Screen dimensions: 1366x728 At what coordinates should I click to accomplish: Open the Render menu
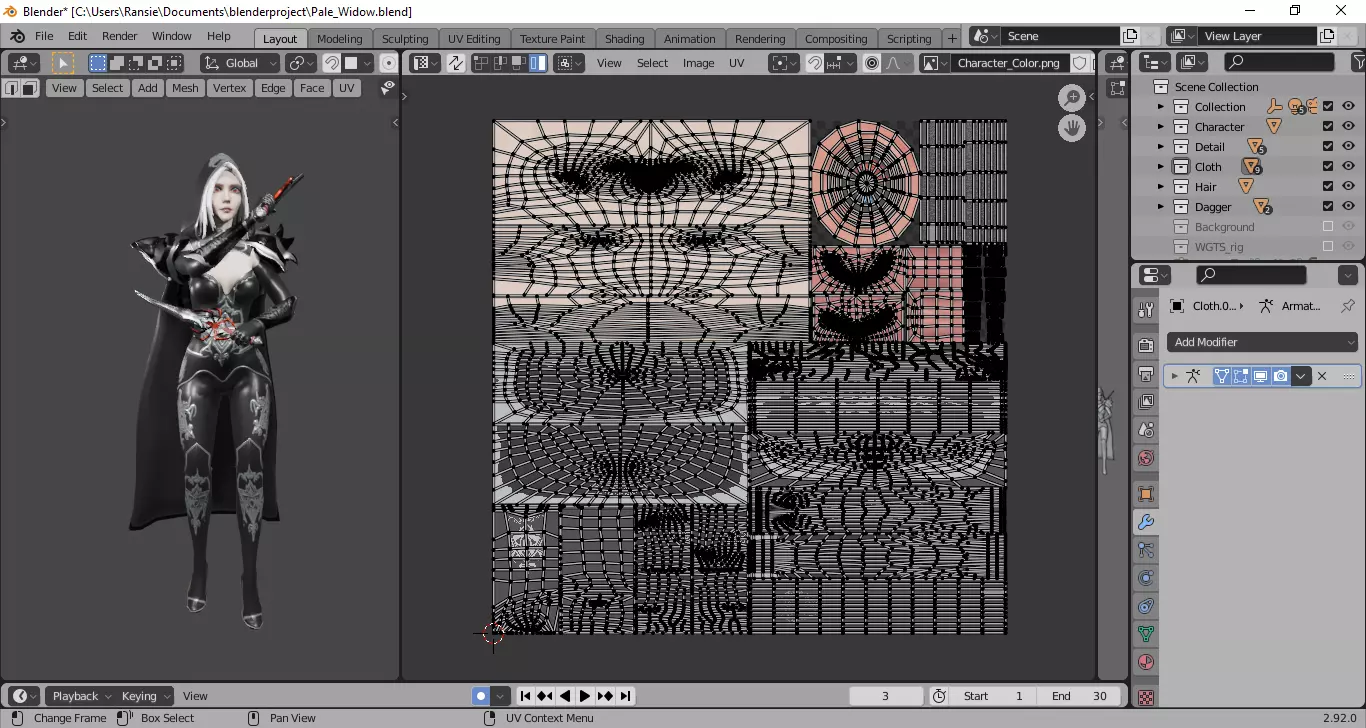coord(119,36)
